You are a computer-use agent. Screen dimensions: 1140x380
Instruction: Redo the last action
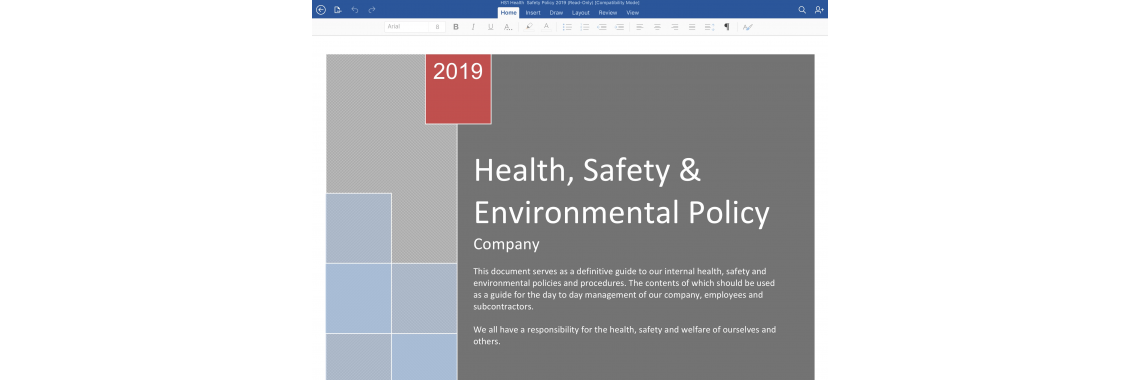pos(372,9)
